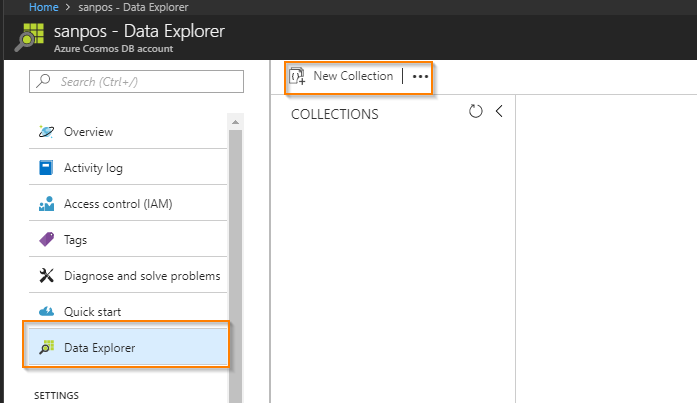Click the SETTINGS section label

[56, 395]
